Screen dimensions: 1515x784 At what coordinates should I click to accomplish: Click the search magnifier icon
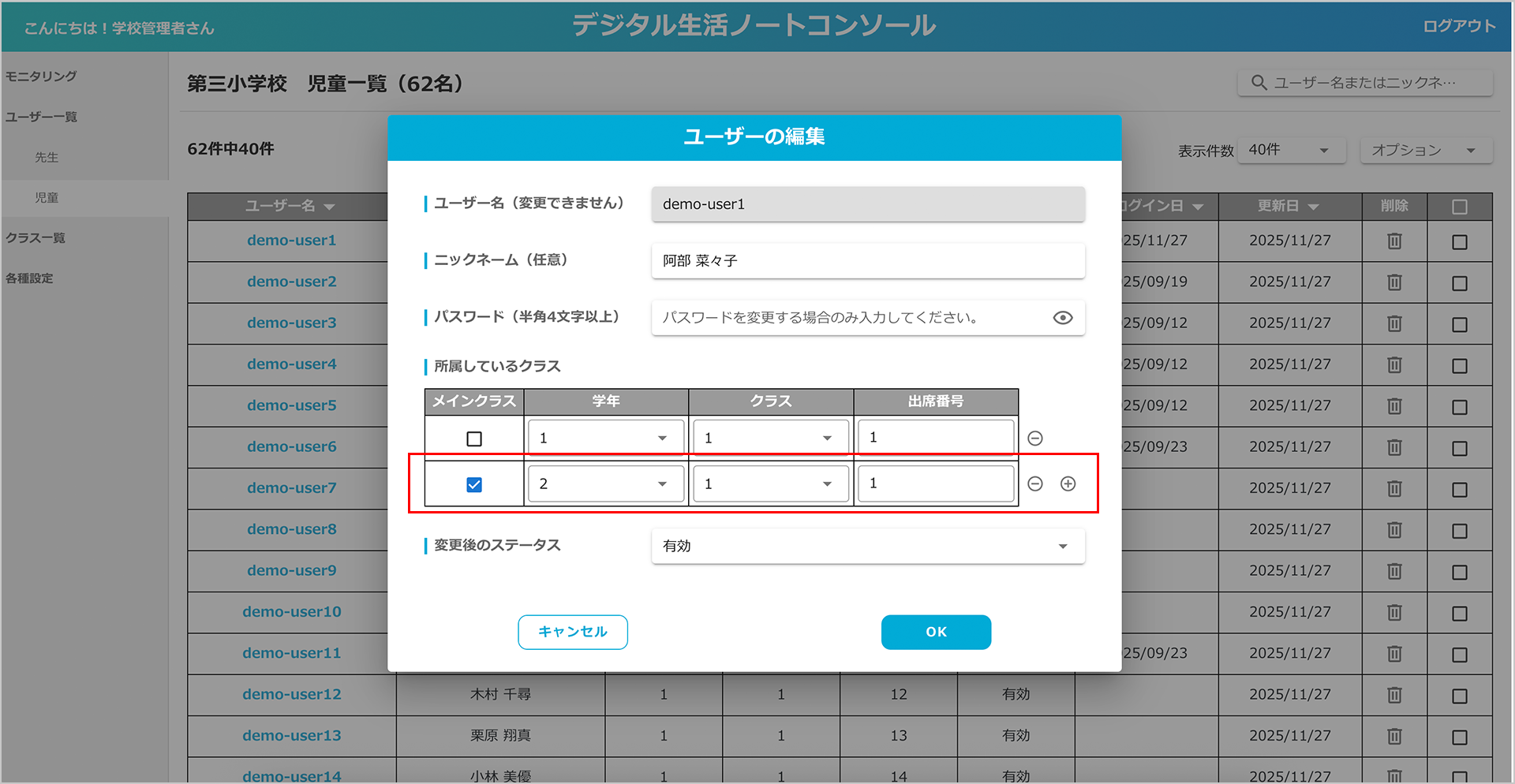(1259, 83)
